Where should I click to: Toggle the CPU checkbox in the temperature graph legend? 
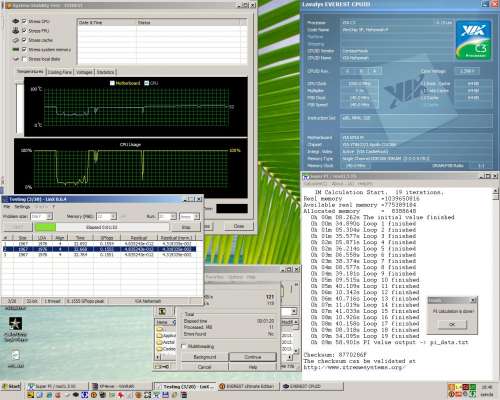pyautogui.click(x=147, y=83)
